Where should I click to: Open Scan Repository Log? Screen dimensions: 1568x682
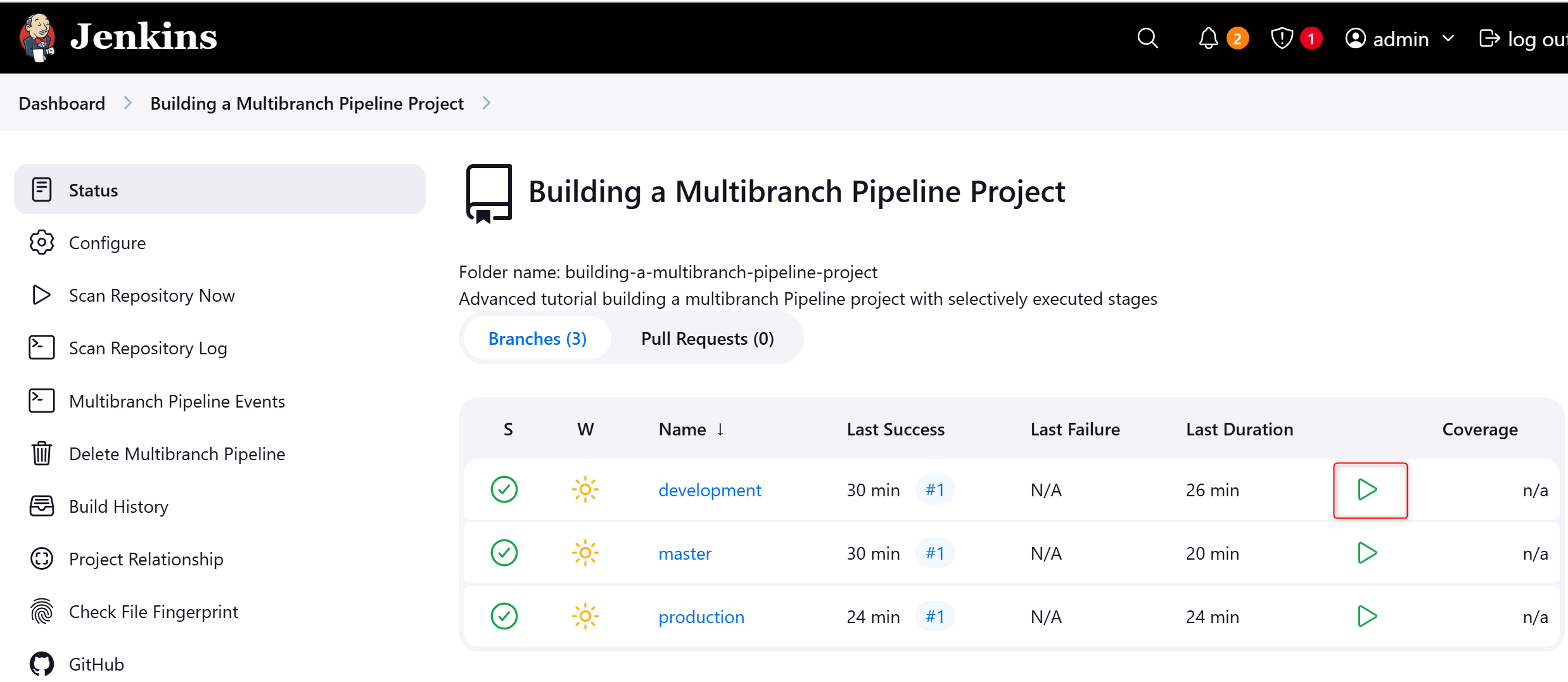[220, 347]
